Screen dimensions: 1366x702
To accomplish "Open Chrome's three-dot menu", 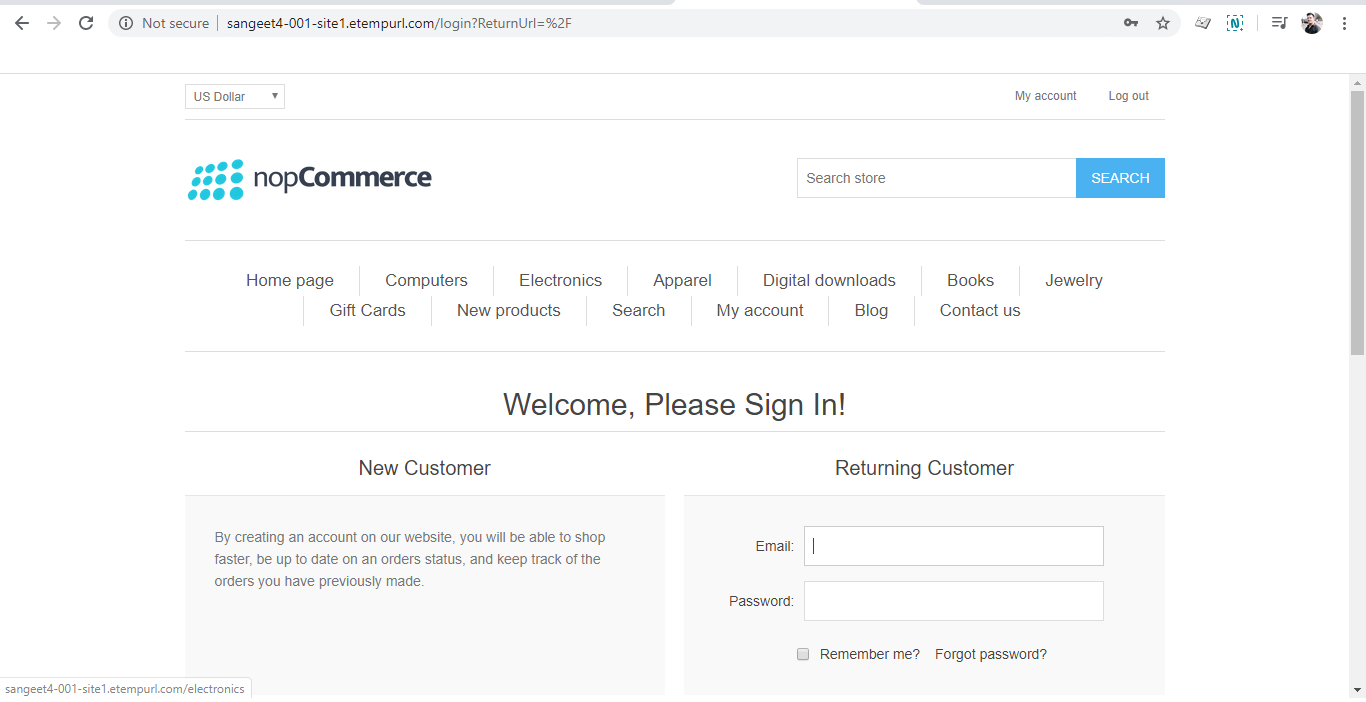I will [1344, 23].
